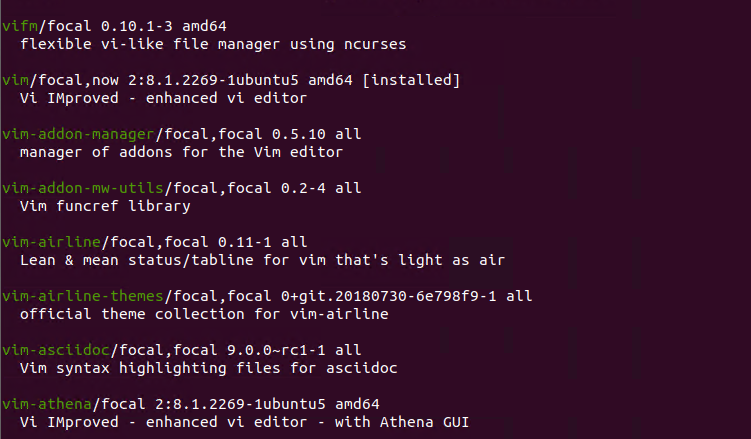
Task: Click 'Vim syntax highlighting files for asciidoc'
Action: click(x=209, y=369)
